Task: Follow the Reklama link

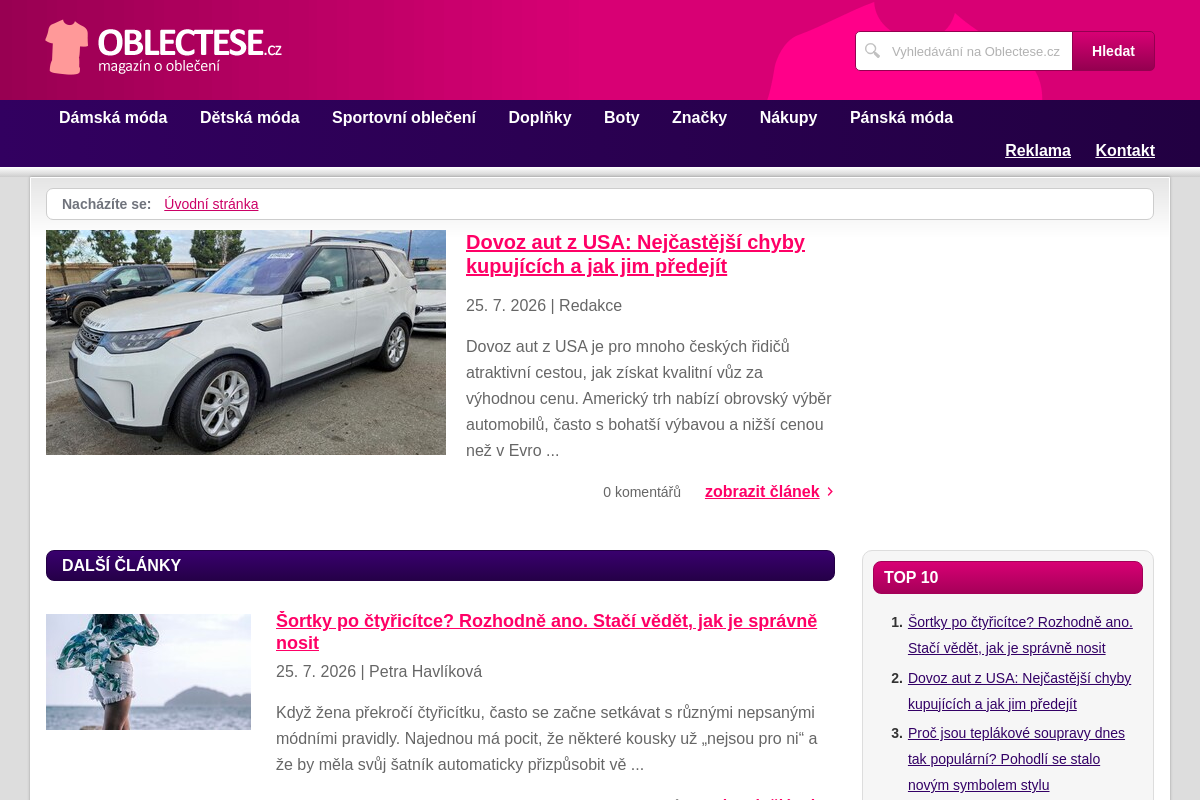Action: [x=1038, y=150]
